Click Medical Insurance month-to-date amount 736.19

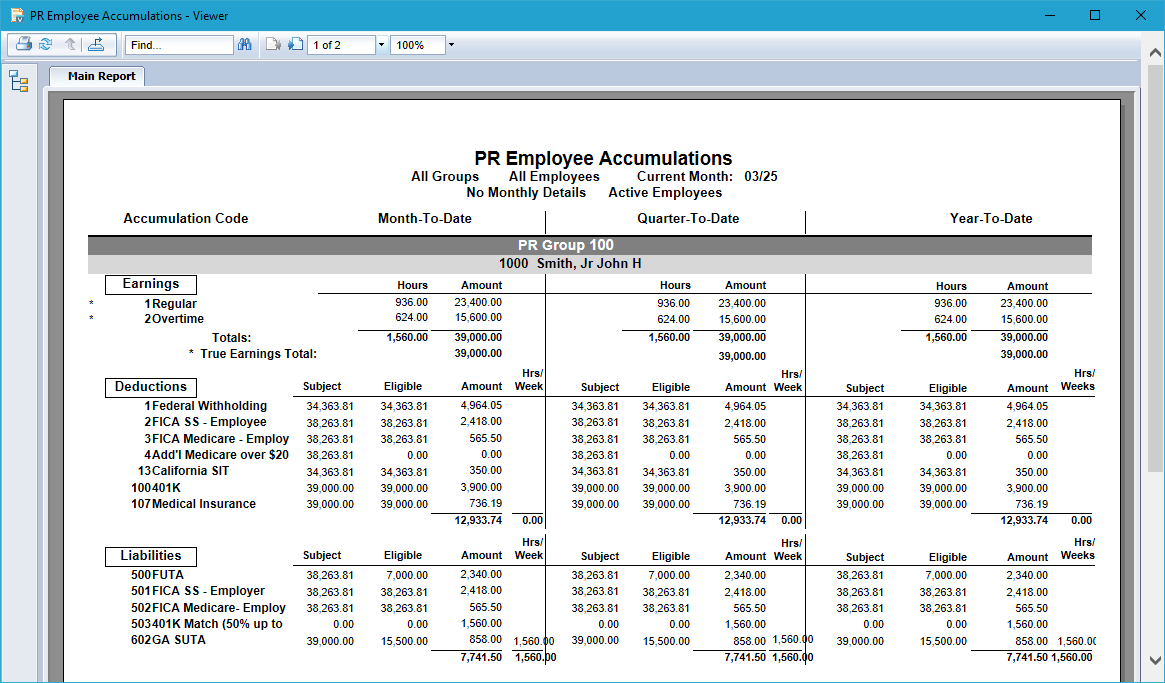[x=485, y=503]
